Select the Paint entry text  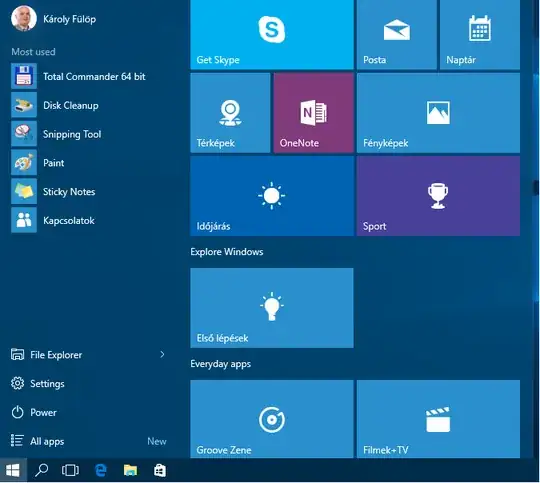tap(53, 163)
